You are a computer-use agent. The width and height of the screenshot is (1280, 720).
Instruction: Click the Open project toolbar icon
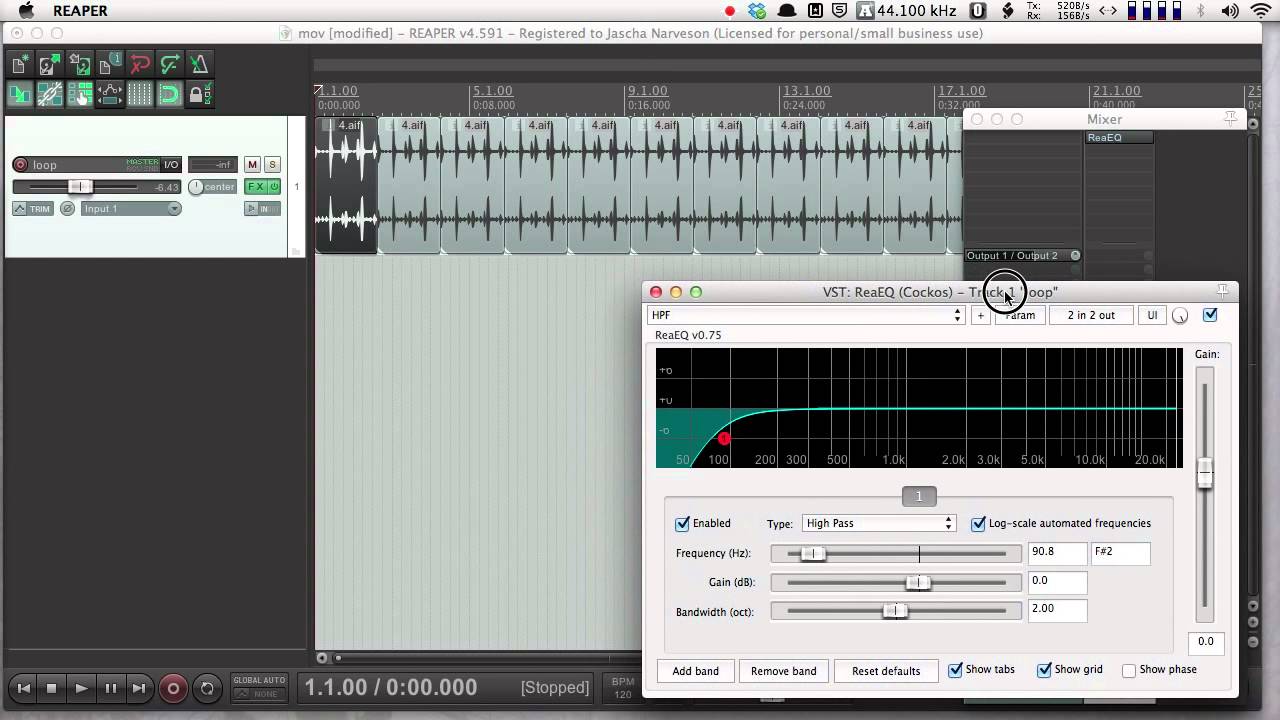49,65
